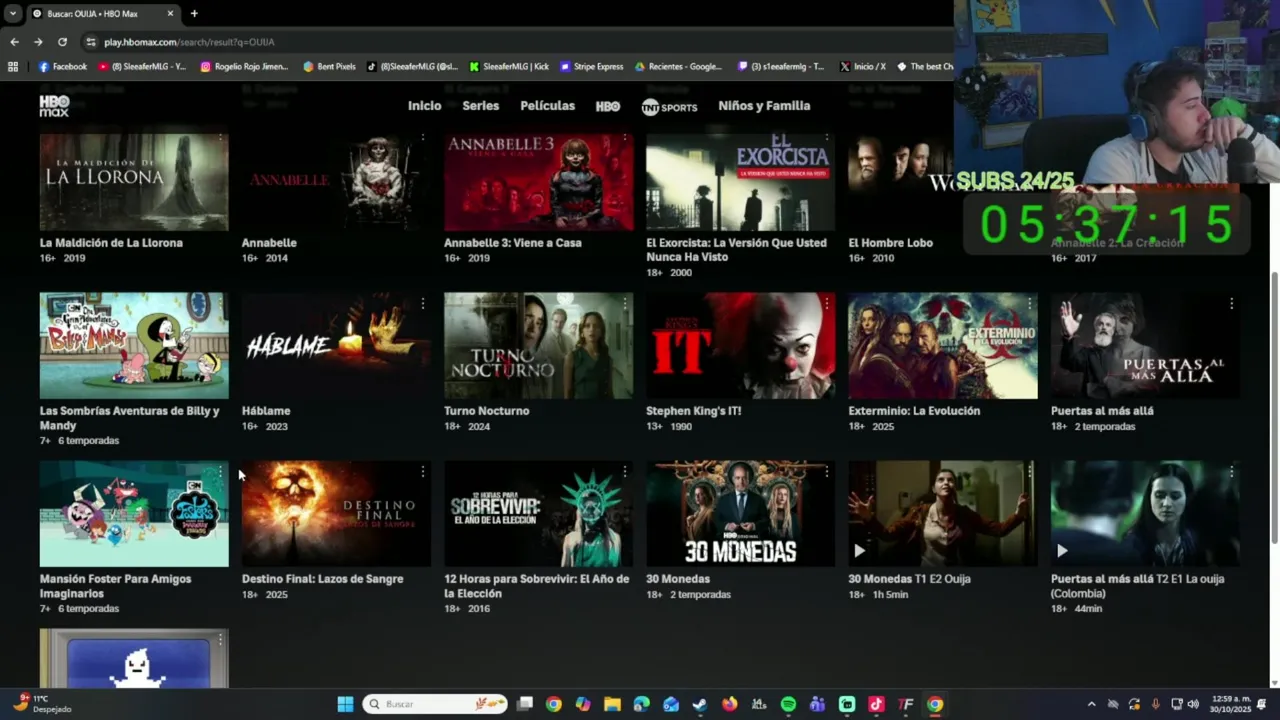Open the HBO hub icon in navigation
Screen dimensions: 1280x720
tap(608, 106)
